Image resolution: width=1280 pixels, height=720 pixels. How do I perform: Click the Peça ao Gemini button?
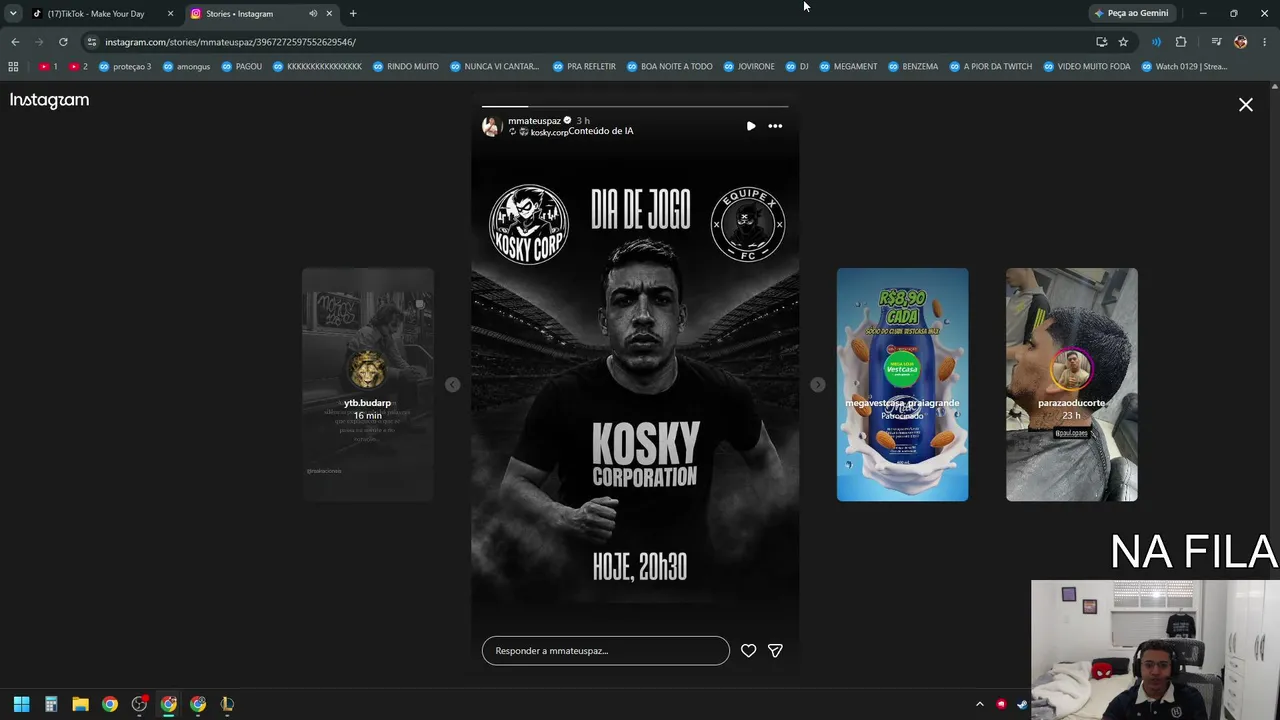pos(1131,14)
